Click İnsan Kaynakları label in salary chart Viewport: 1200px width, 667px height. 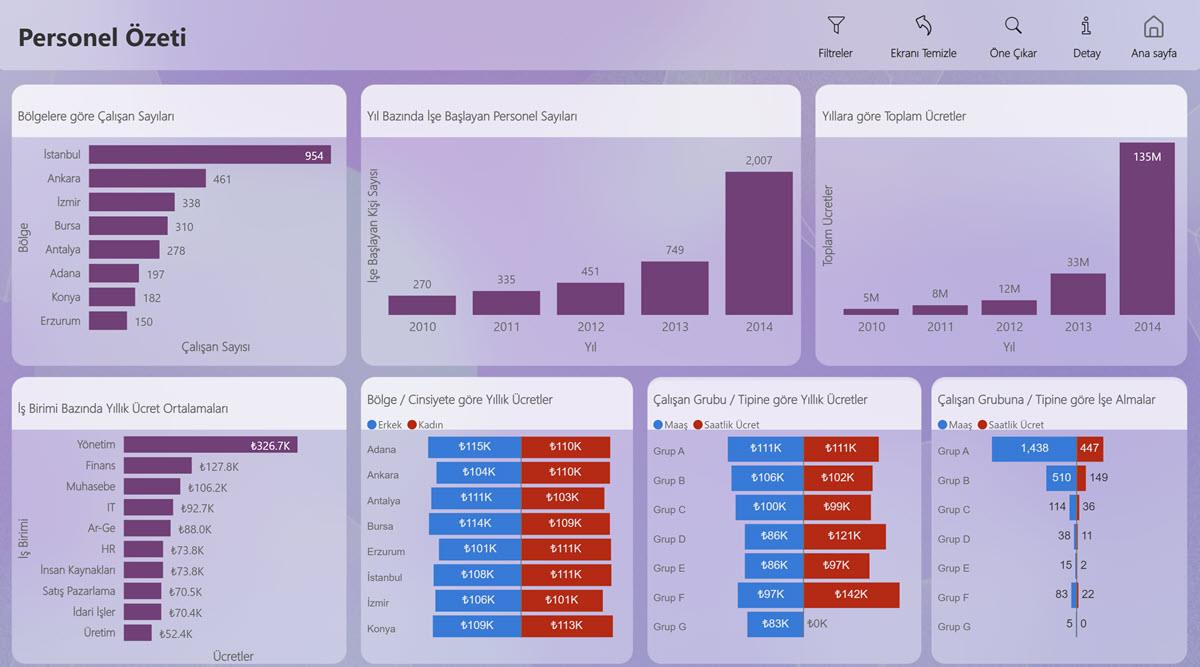[78, 570]
